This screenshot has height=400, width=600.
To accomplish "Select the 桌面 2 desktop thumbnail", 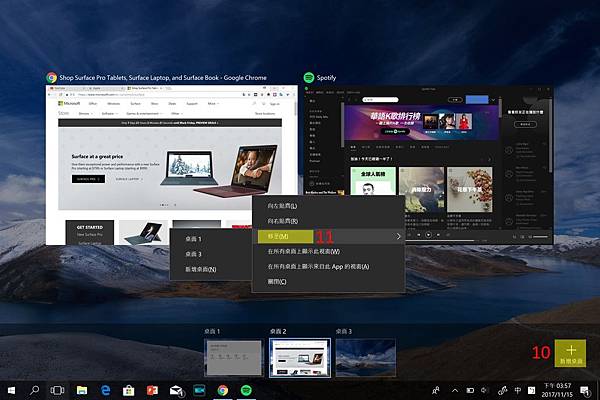I will tap(300, 358).
